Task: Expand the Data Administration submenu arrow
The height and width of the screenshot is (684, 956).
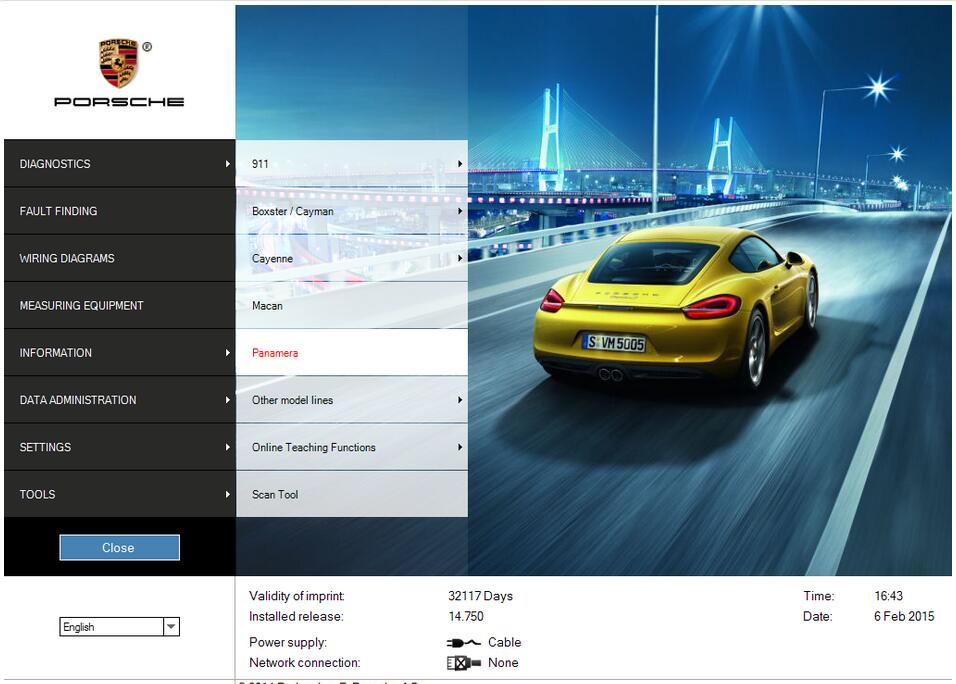Action: (x=228, y=400)
